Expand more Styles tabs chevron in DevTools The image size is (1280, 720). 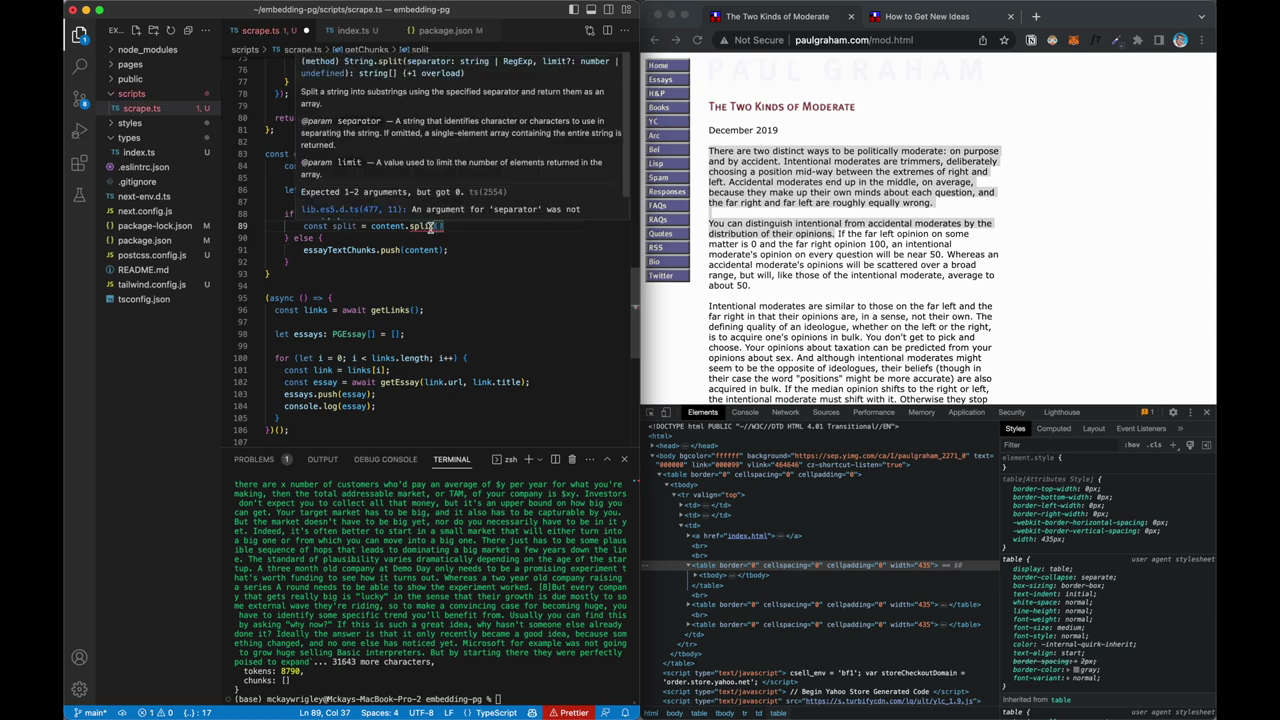click(1180, 429)
